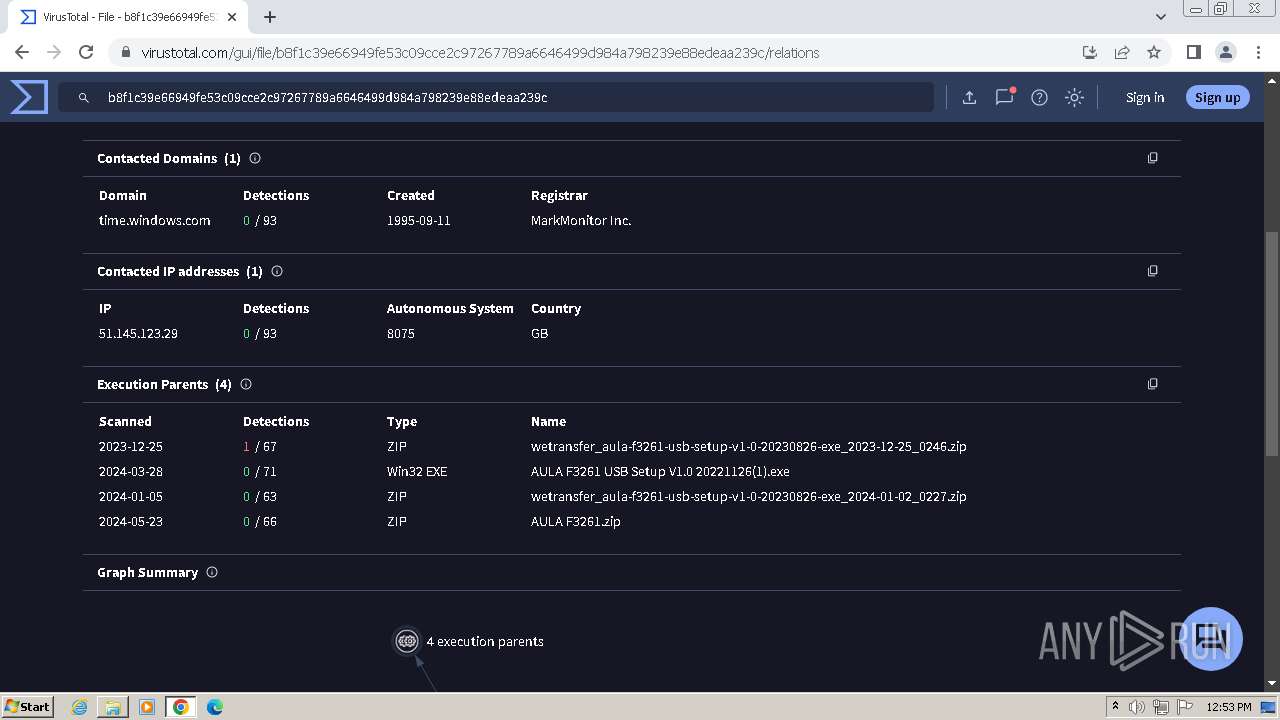The width and height of the screenshot is (1280, 720).
Task: Open wetransfer zip 2024-01-02_0227 parent
Action: point(749,496)
